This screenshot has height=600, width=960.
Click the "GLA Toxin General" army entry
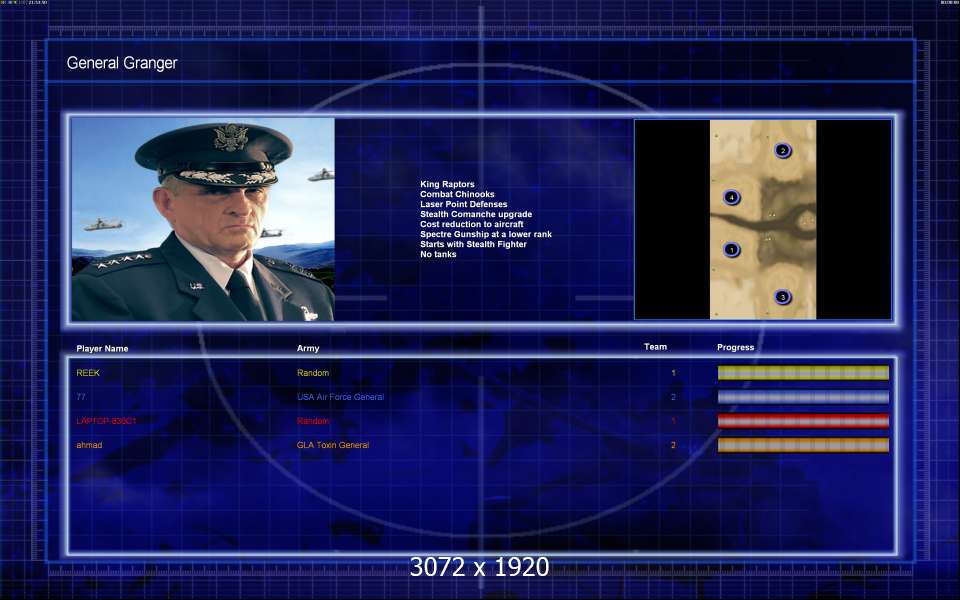point(333,445)
